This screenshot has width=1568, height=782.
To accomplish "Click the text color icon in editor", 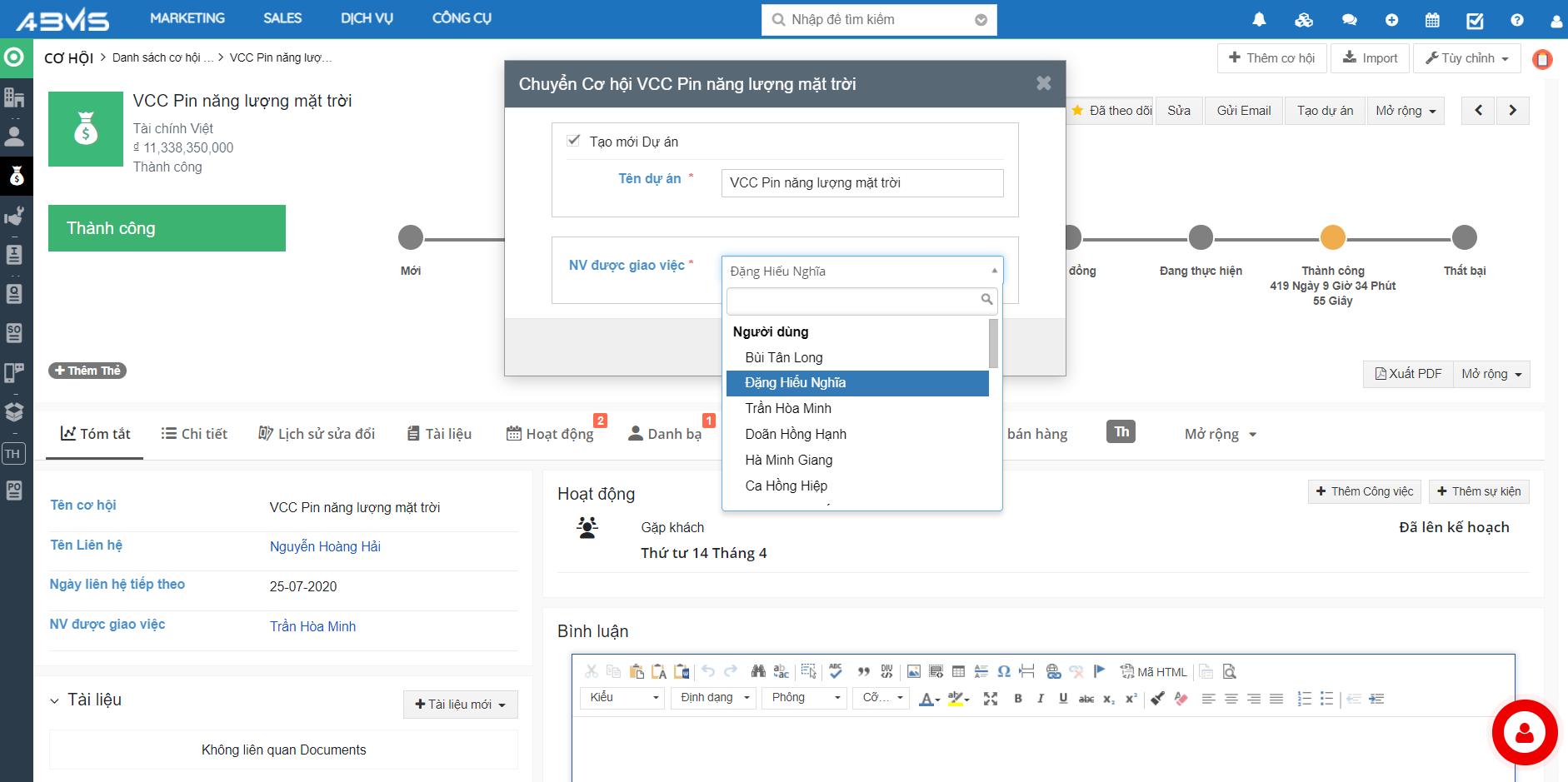I will (926, 699).
